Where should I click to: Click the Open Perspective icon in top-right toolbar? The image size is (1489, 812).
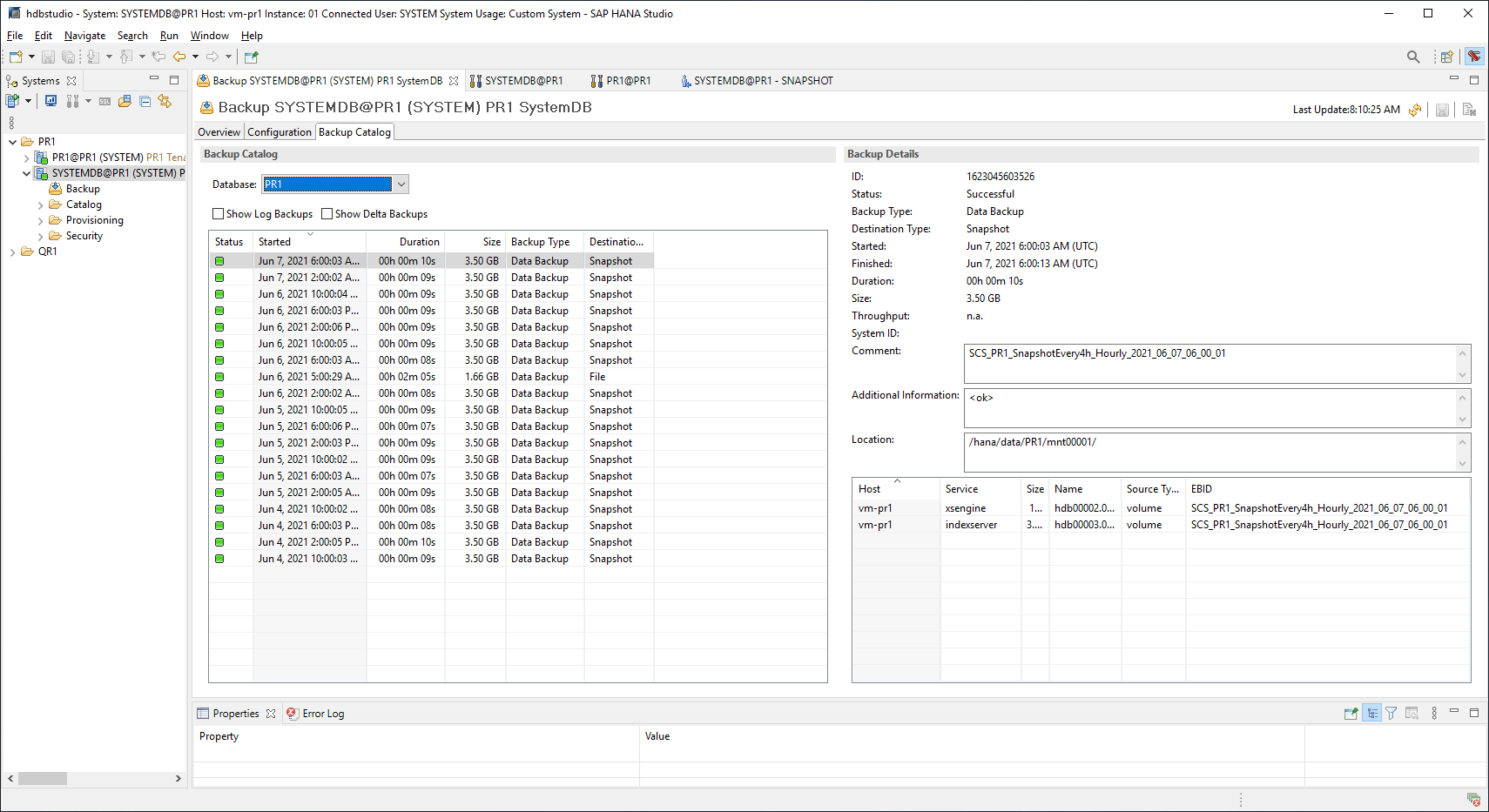[1446, 57]
